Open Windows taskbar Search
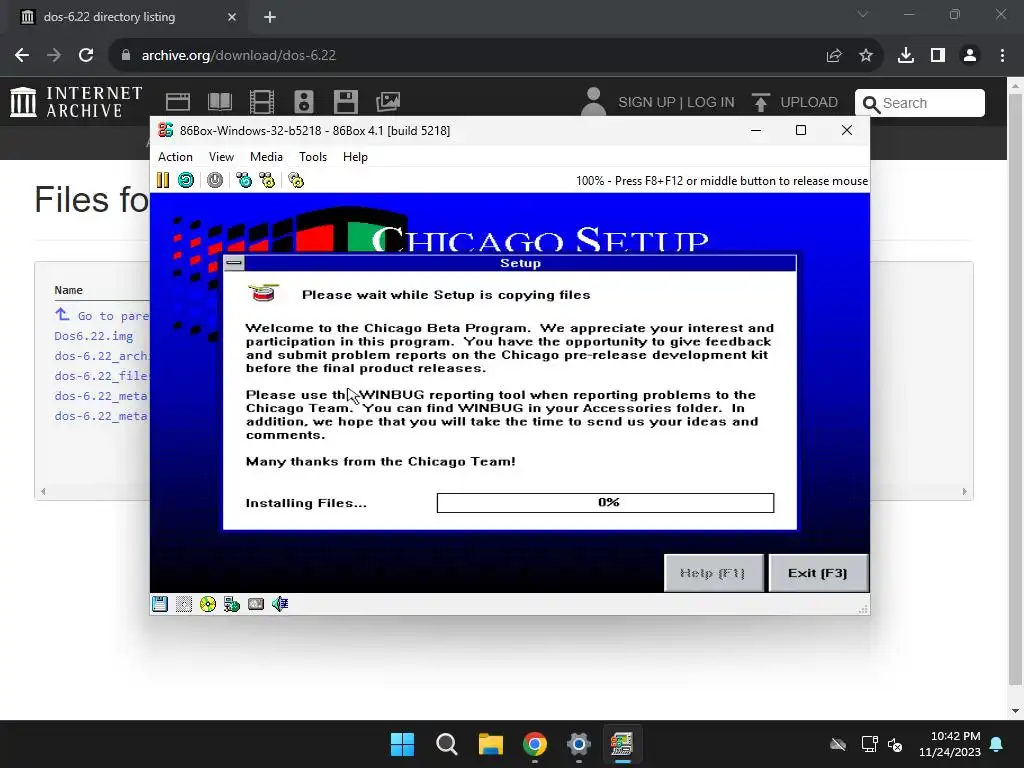 (447, 744)
